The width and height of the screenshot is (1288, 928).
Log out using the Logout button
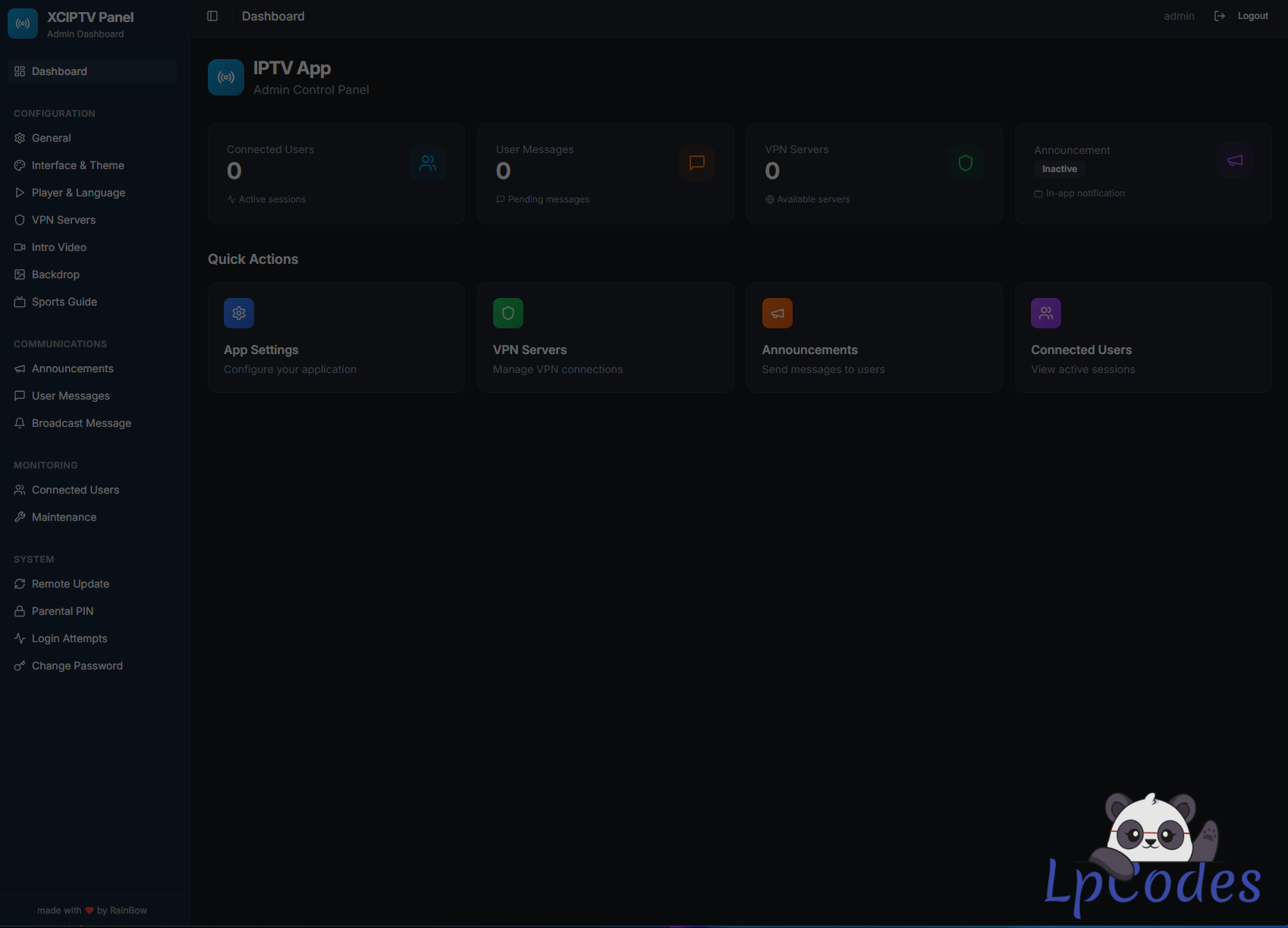[x=1242, y=16]
